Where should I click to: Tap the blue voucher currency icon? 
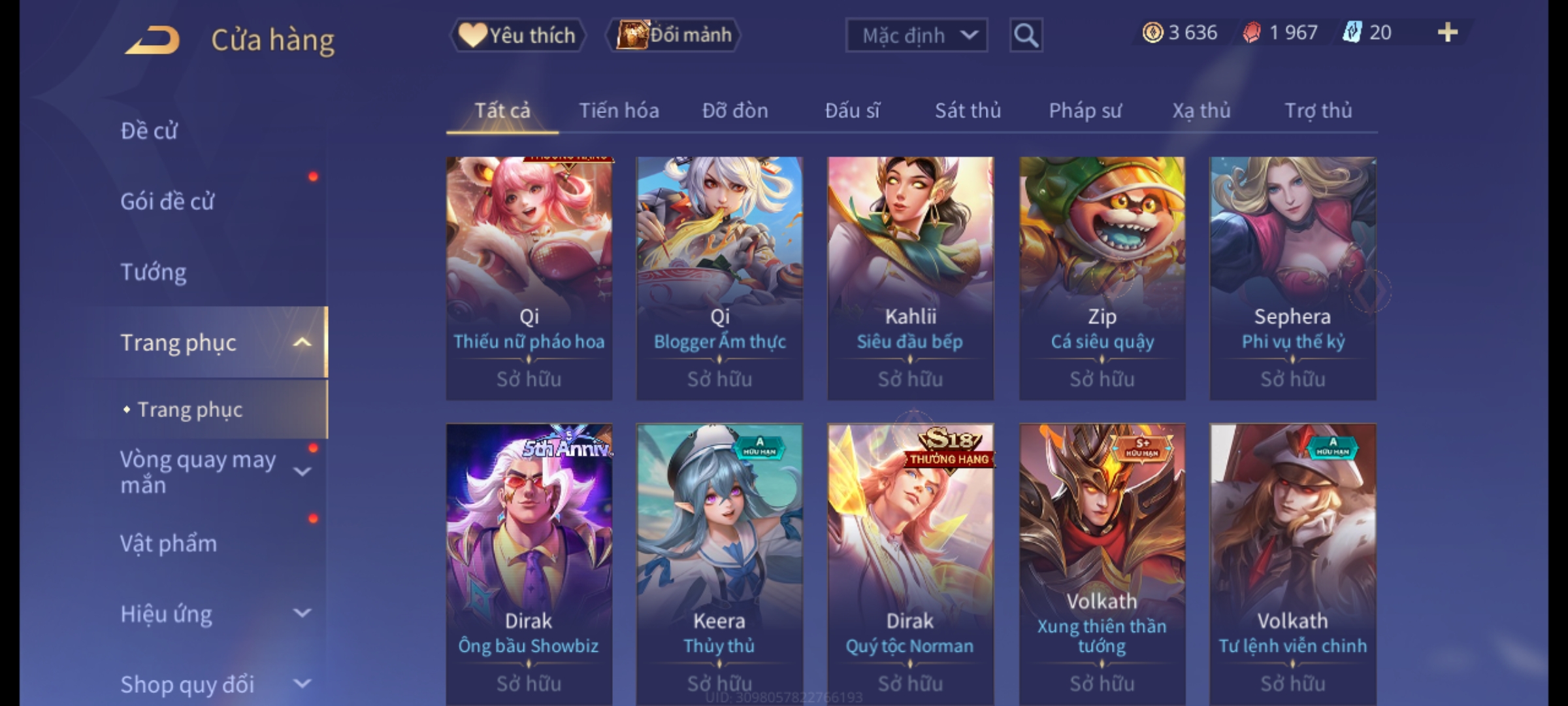coord(1351,32)
